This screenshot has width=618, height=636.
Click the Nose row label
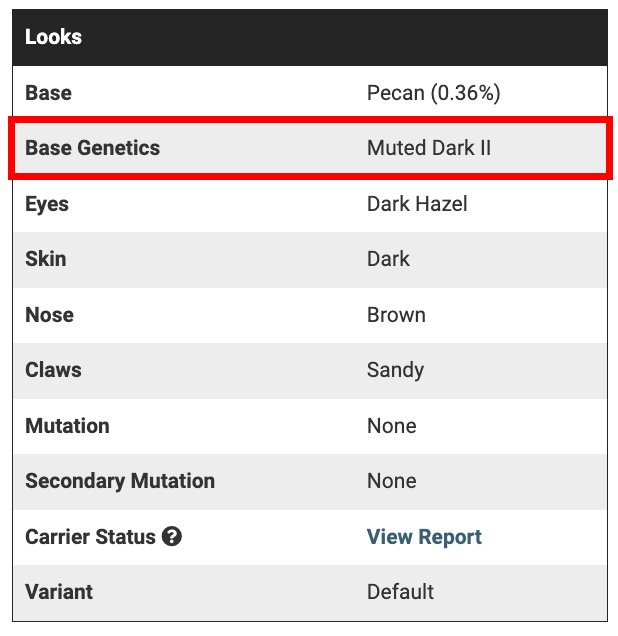(x=49, y=315)
